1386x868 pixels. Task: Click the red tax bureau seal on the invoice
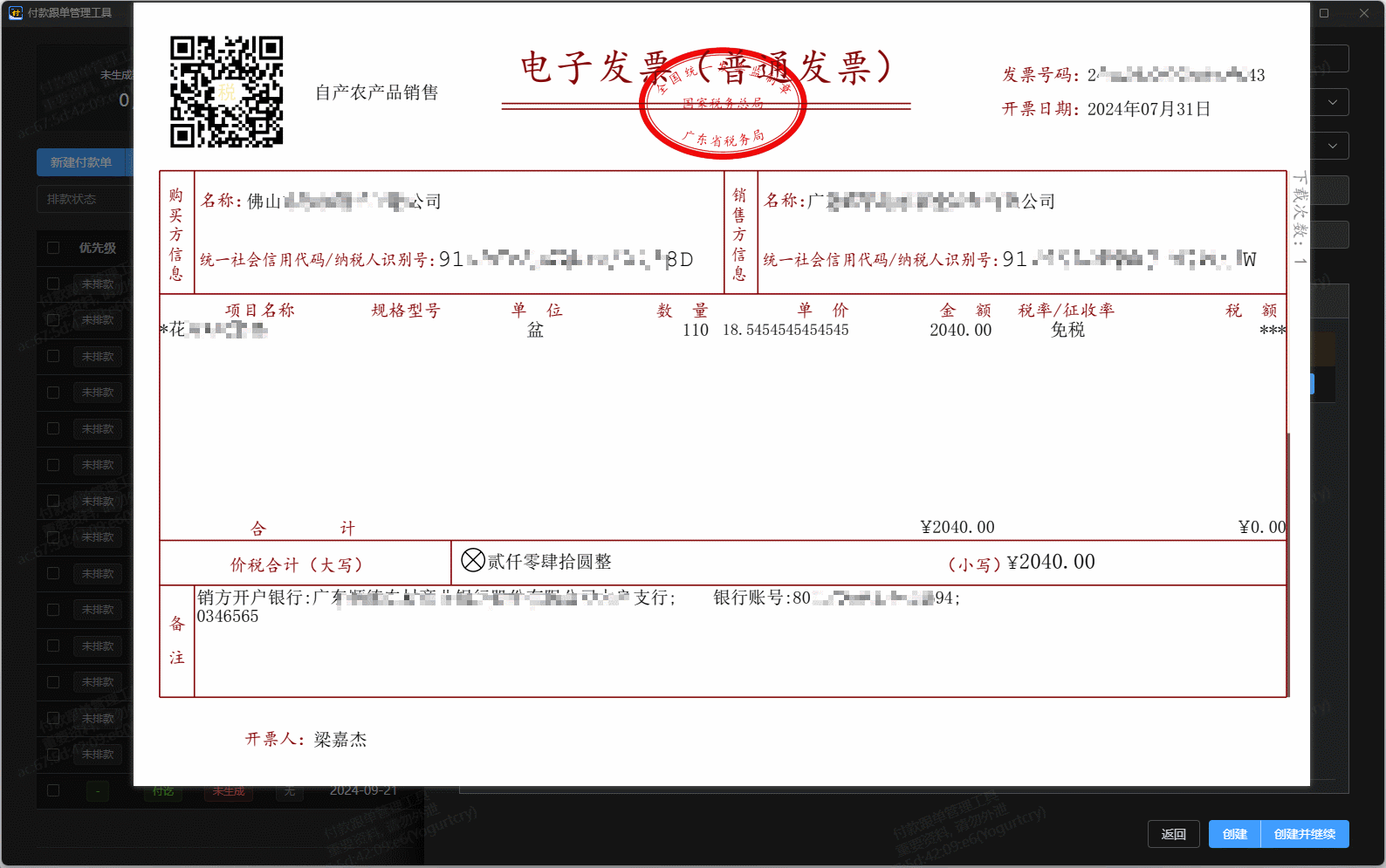(723, 104)
